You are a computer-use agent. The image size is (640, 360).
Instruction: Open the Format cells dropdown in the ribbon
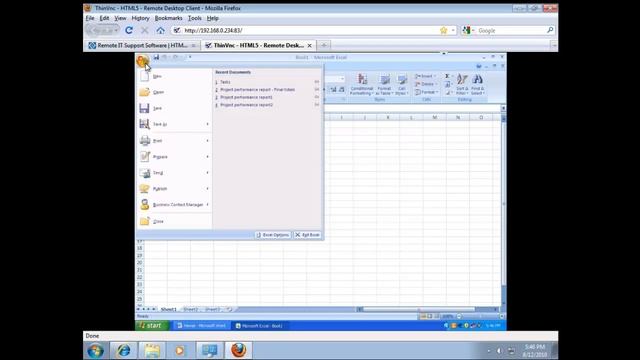tap(427, 92)
